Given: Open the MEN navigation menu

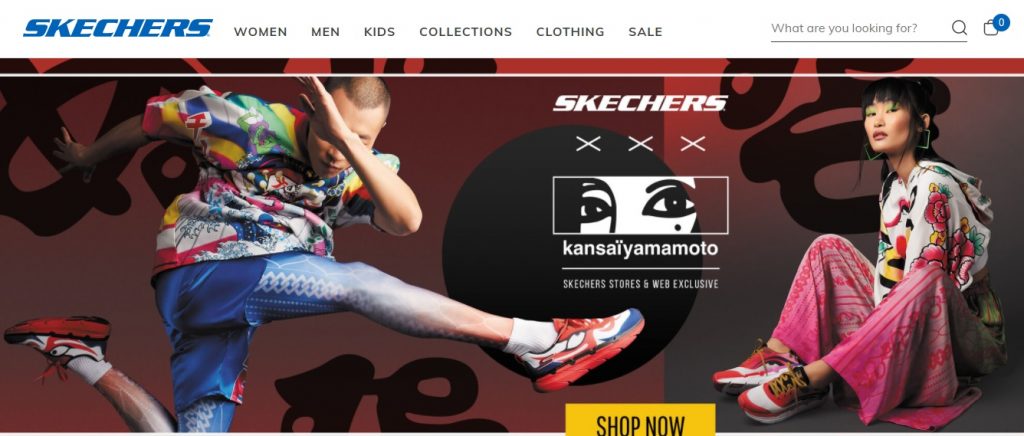Looking at the screenshot, I should coord(325,31).
